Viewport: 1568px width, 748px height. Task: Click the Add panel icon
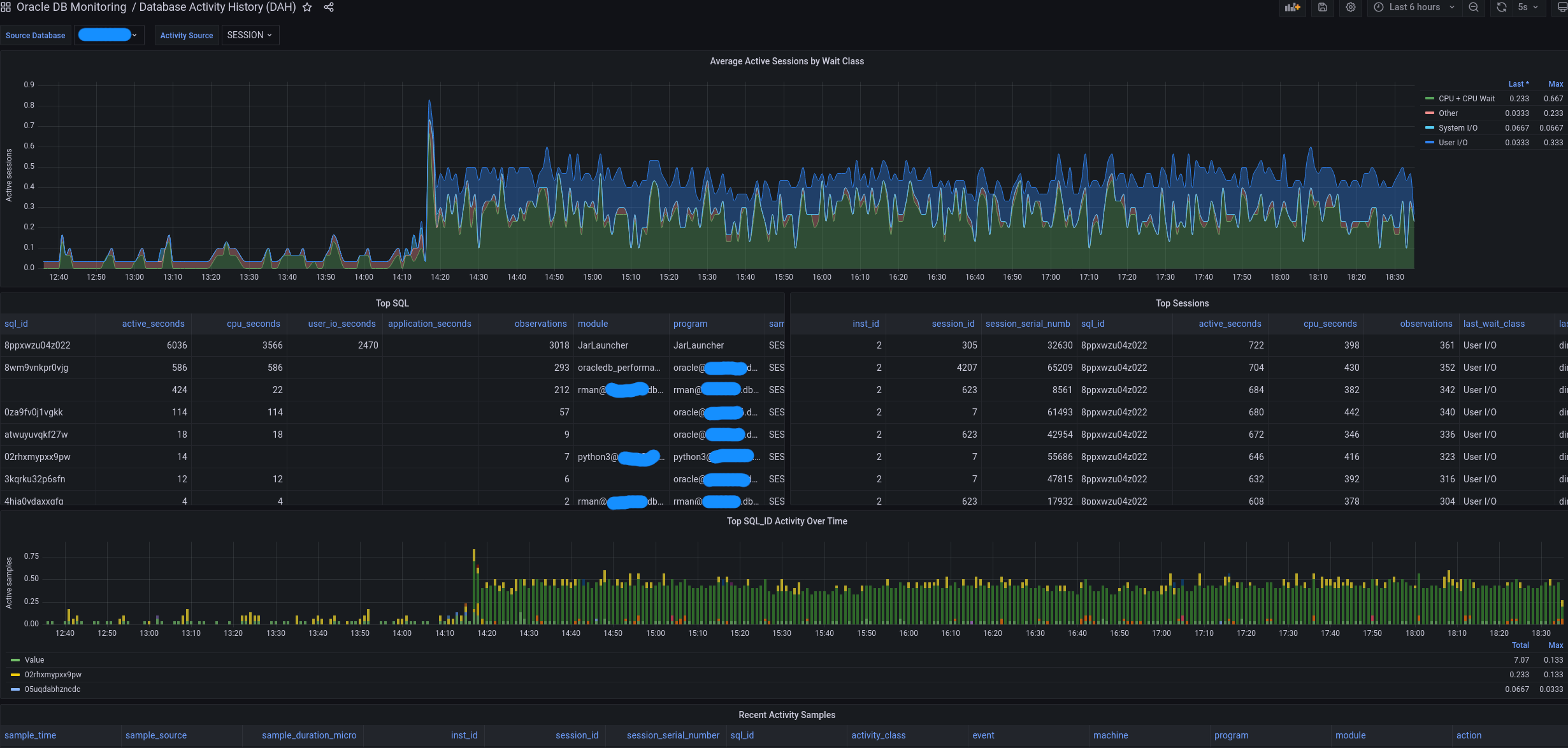(x=1292, y=8)
